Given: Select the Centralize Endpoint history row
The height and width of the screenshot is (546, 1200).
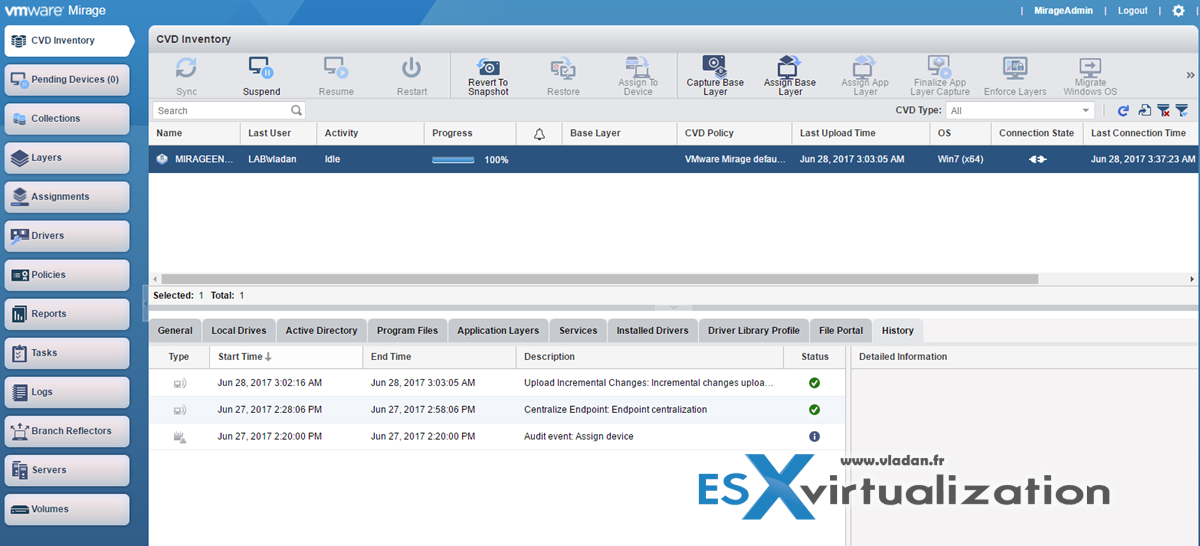Looking at the screenshot, I should (497, 409).
